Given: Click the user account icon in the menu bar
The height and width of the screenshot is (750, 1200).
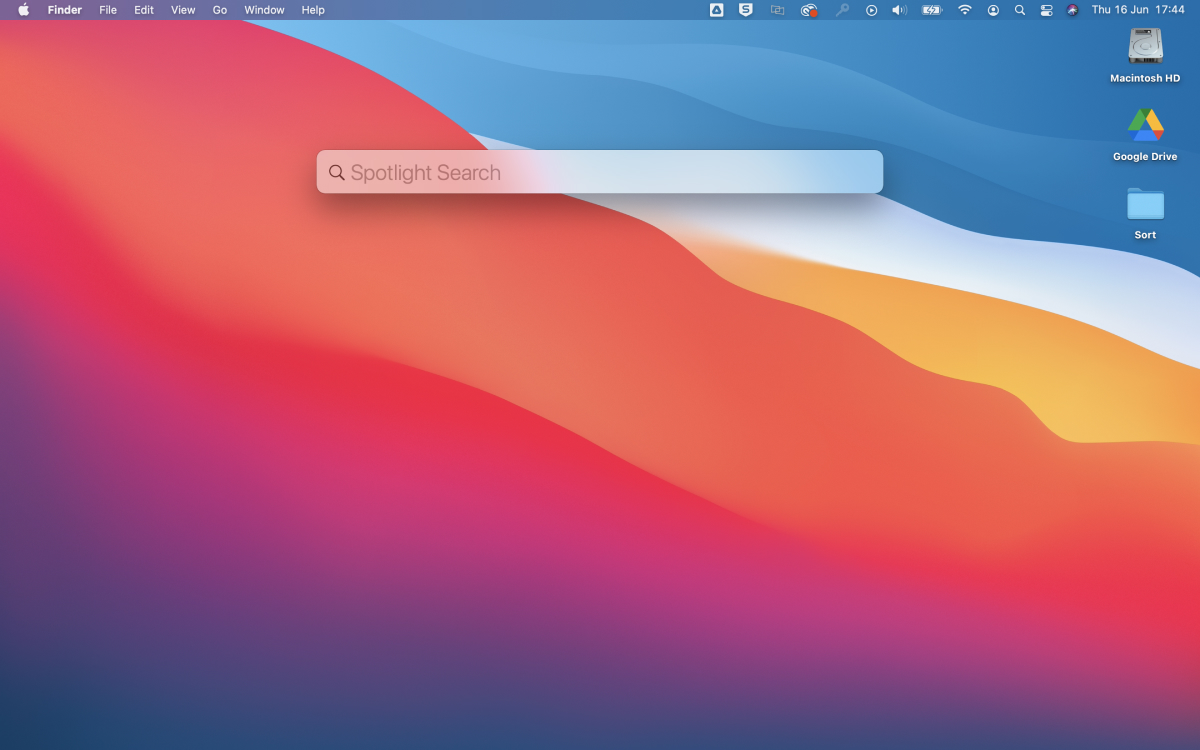Looking at the screenshot, I should pos(993,10).
